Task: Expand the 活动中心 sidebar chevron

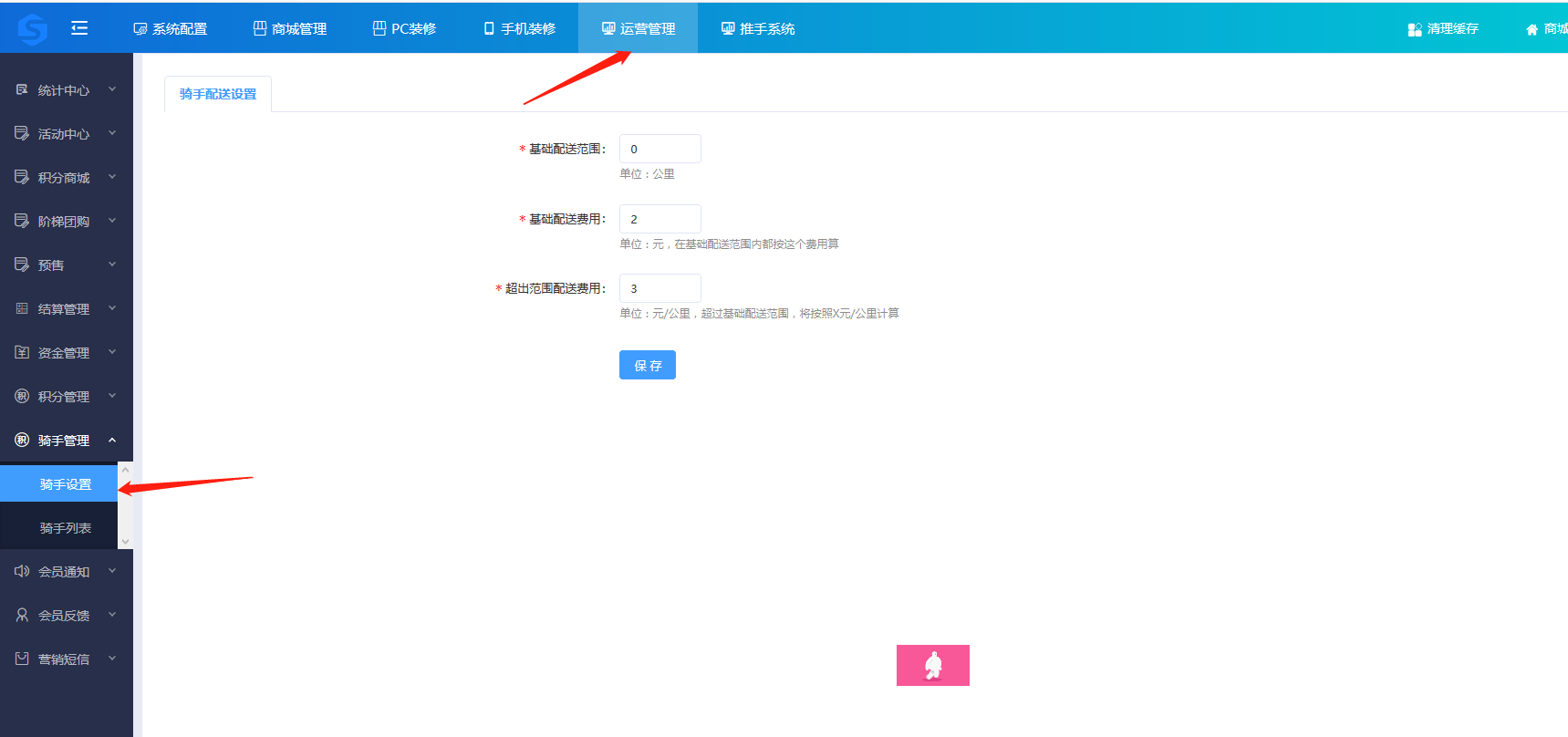Action: pos(112,133)
